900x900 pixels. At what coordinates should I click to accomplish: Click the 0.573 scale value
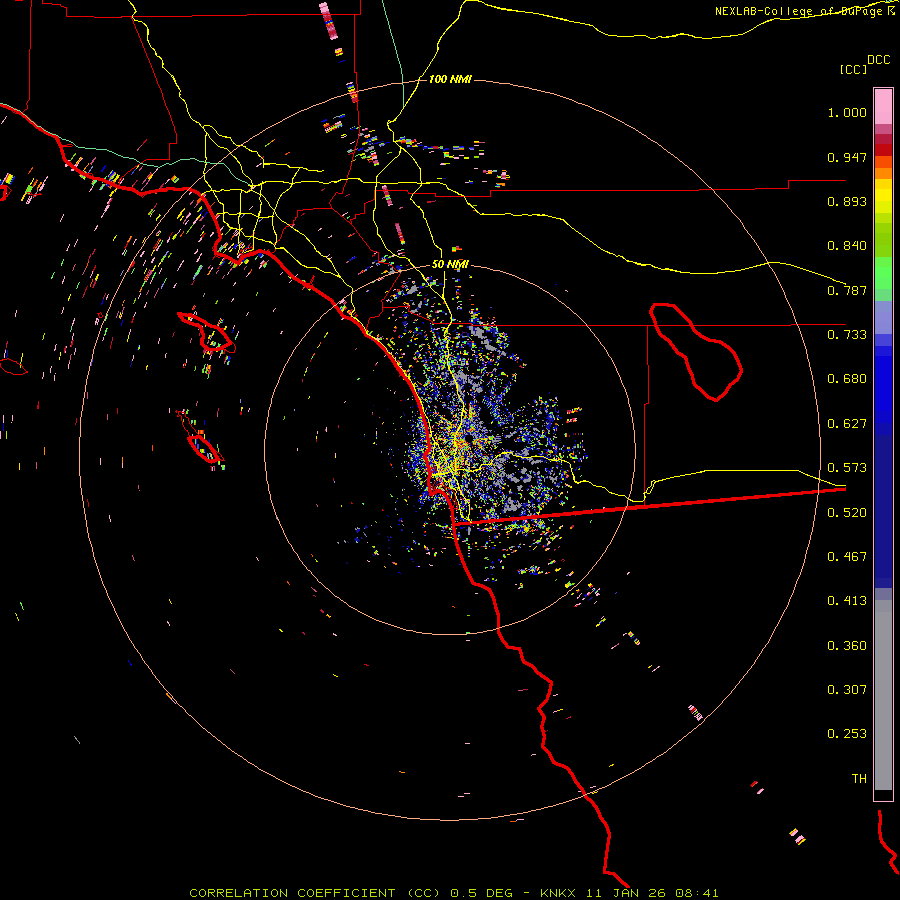[847, 468]
